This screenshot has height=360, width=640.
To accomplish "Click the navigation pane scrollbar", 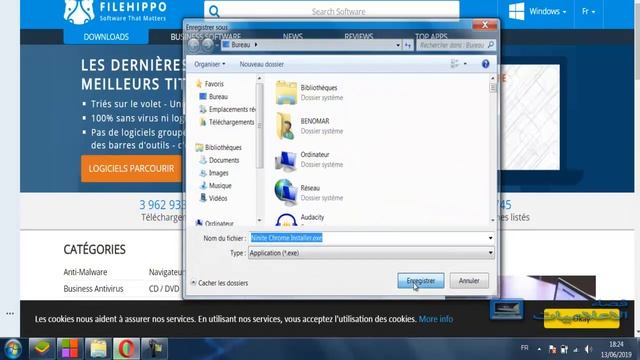I will [260, 149].
